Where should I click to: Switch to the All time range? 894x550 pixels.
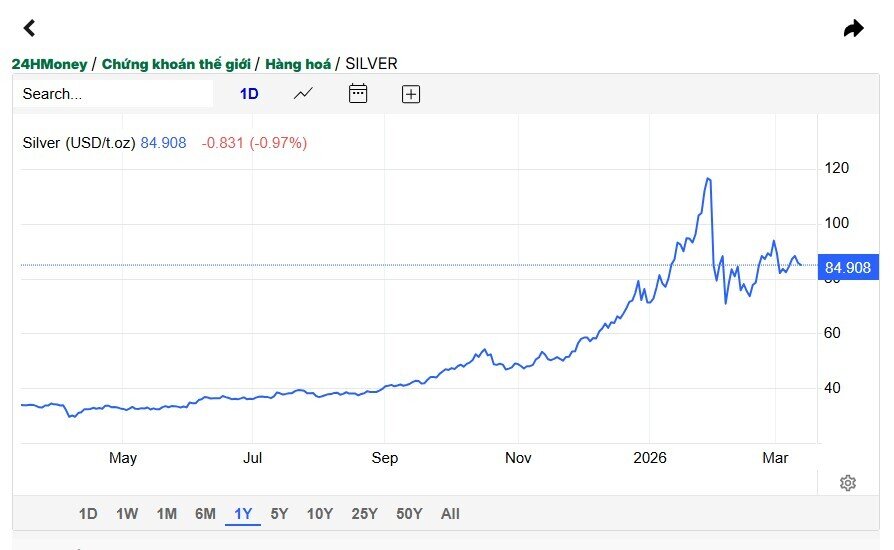450,514
